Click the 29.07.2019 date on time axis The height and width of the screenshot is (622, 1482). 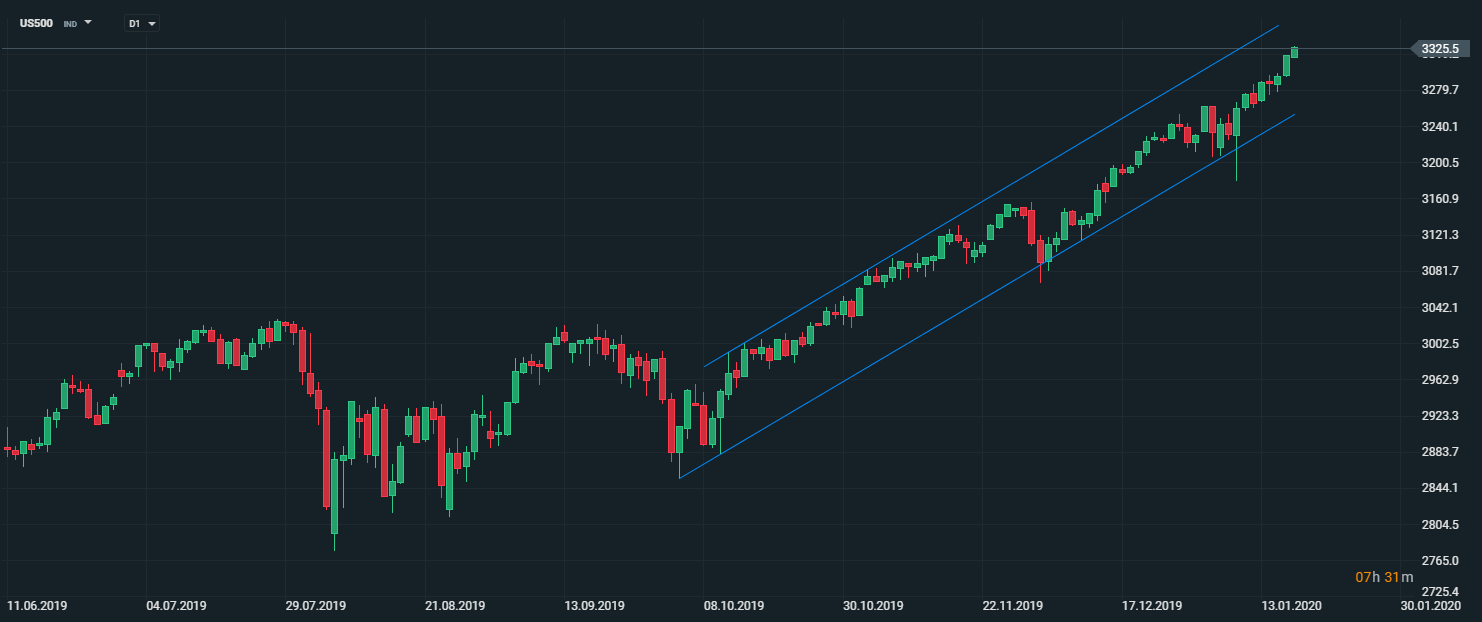(x=315, y=606)
